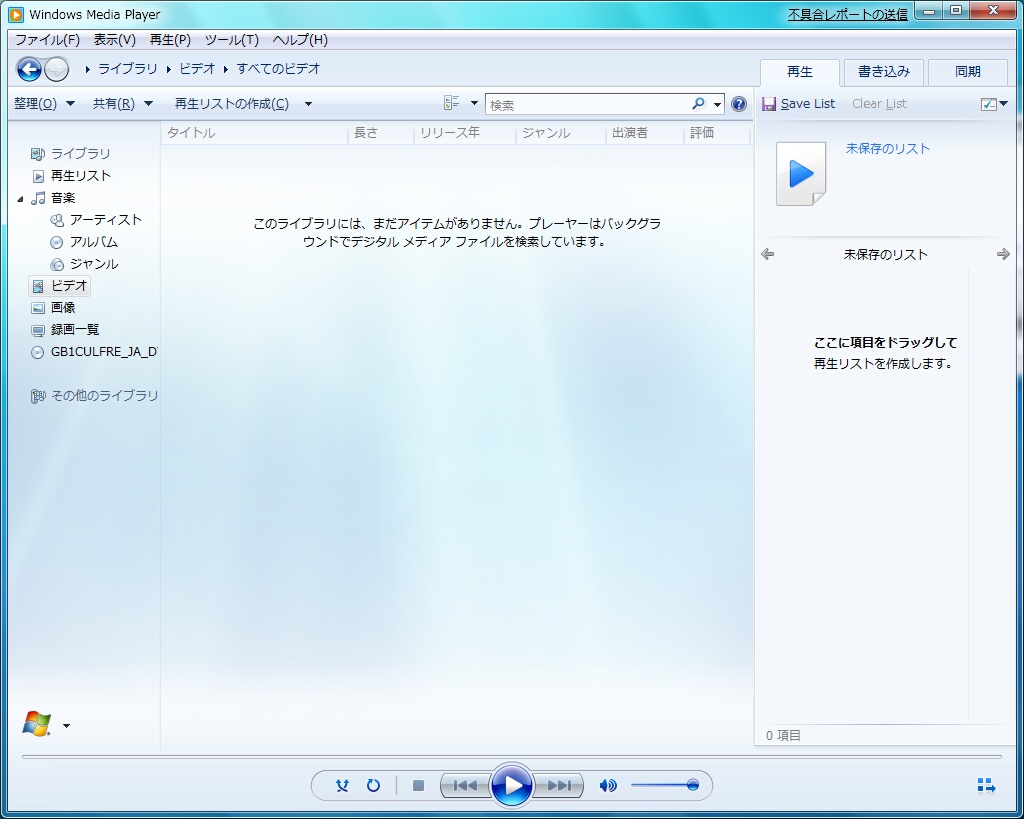Switch to the 同期 tab
1024x819 pixels.
(968, 72)
